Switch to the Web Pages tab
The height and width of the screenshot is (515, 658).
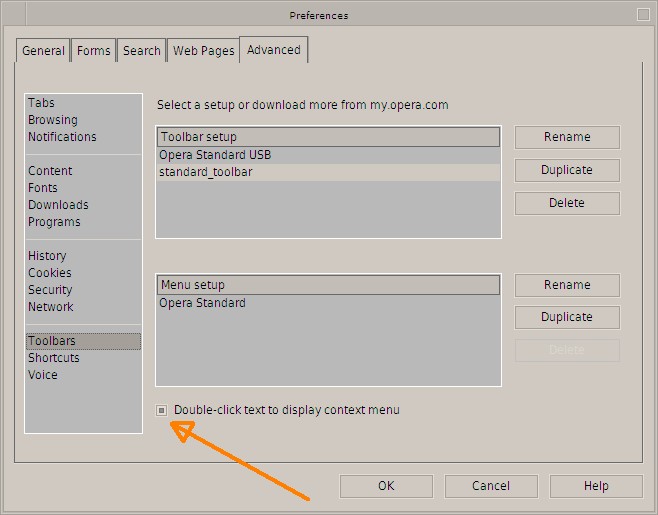203,50
